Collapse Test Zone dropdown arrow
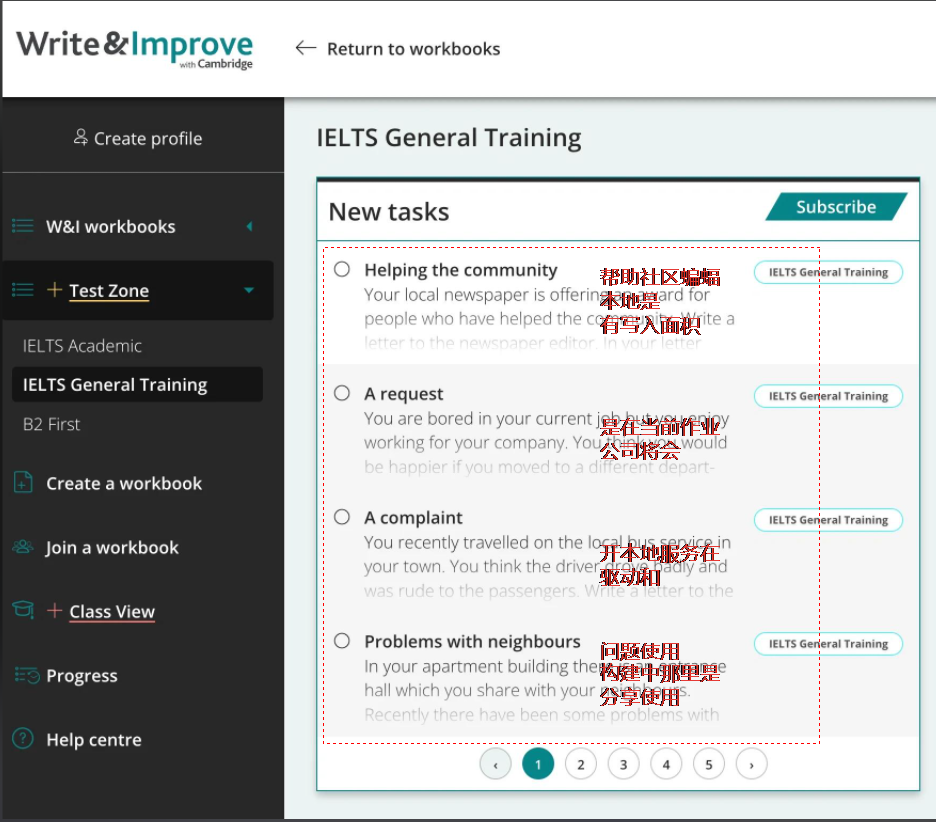This screenshot has height=822, width=936. pos(249,290)
